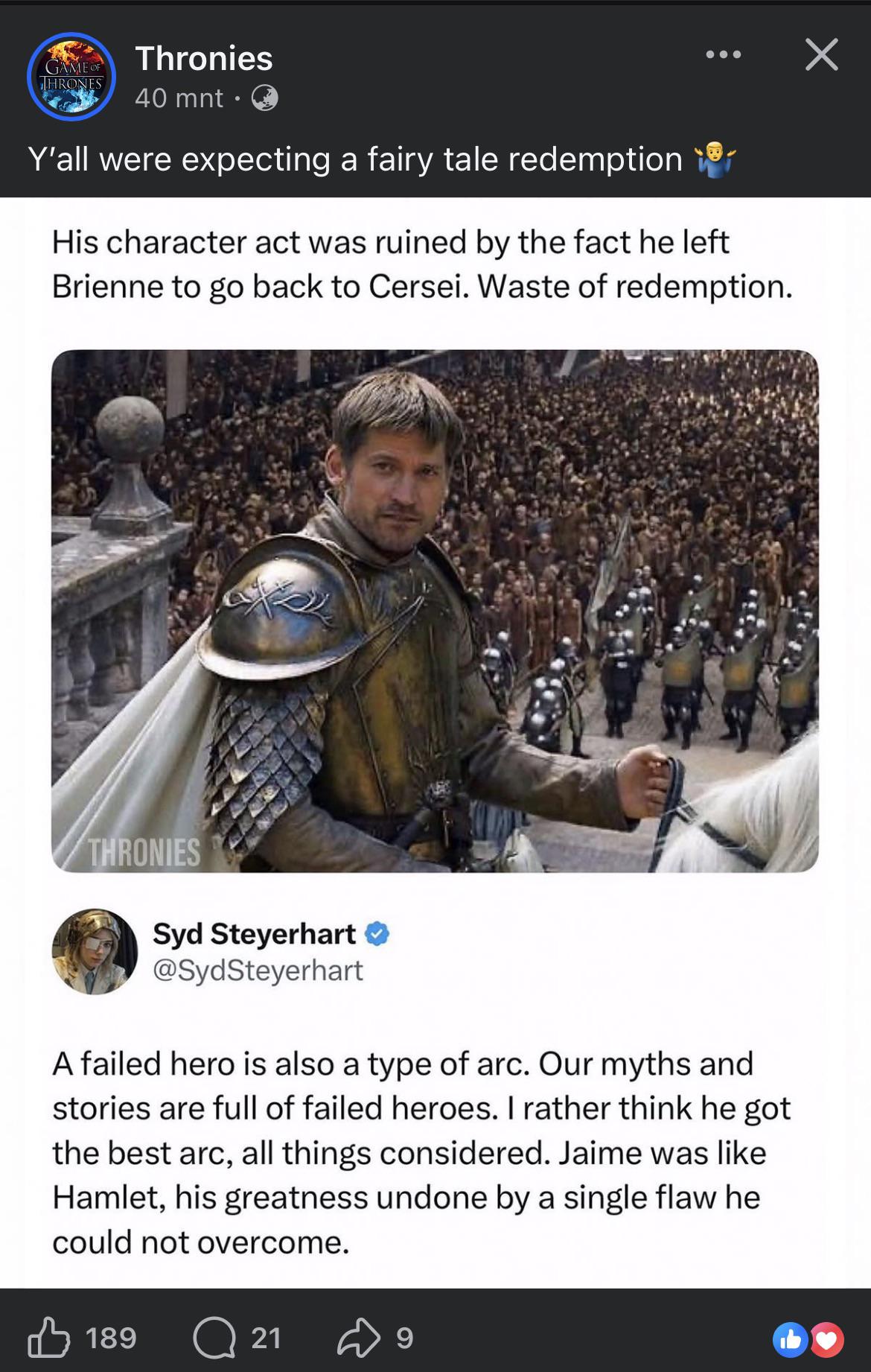Close the post viewer with X

pyautogui.click(x=822, y=54)
